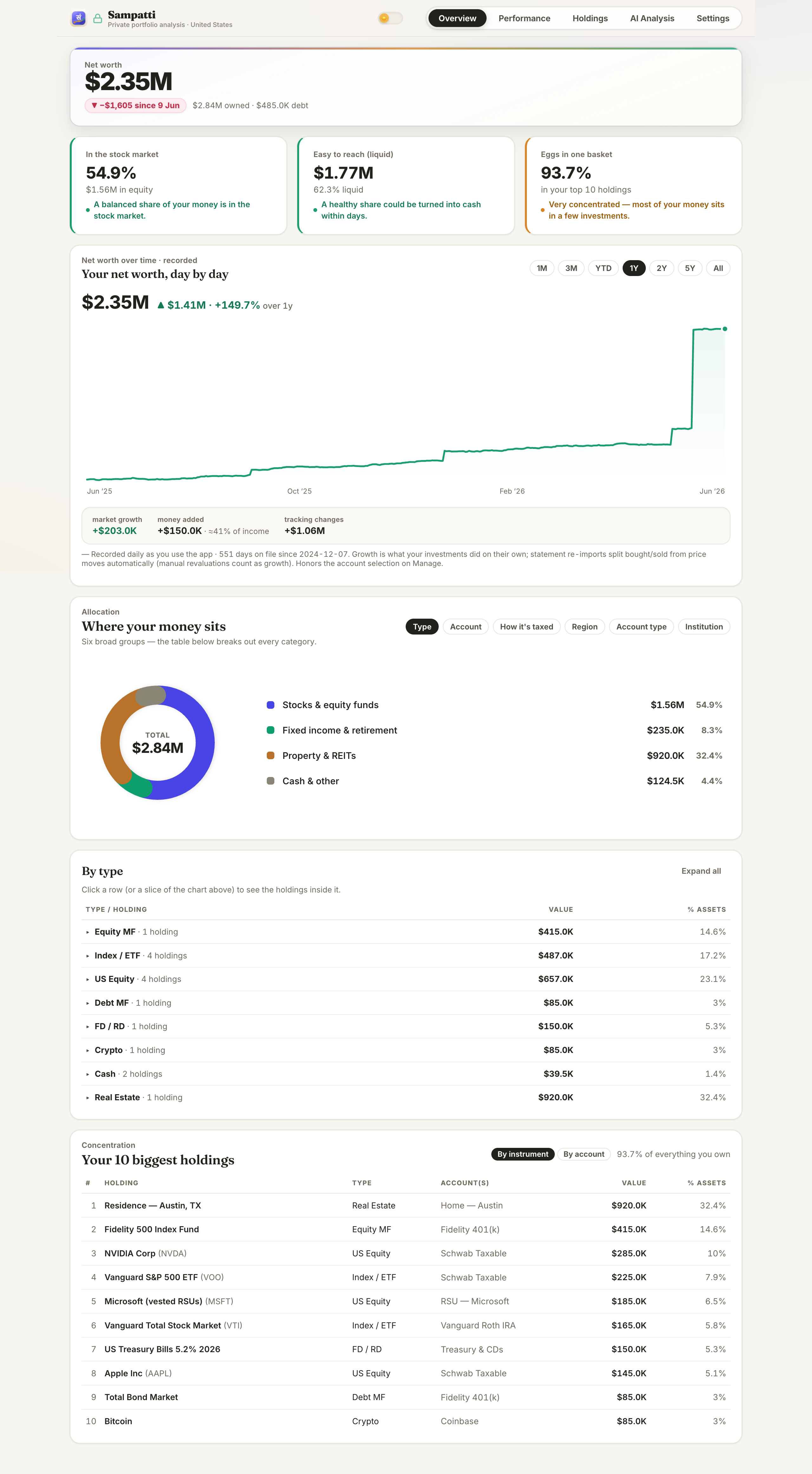Select the YTD time range
This screenshot has height=1474, width=812.
pos(603,268)
